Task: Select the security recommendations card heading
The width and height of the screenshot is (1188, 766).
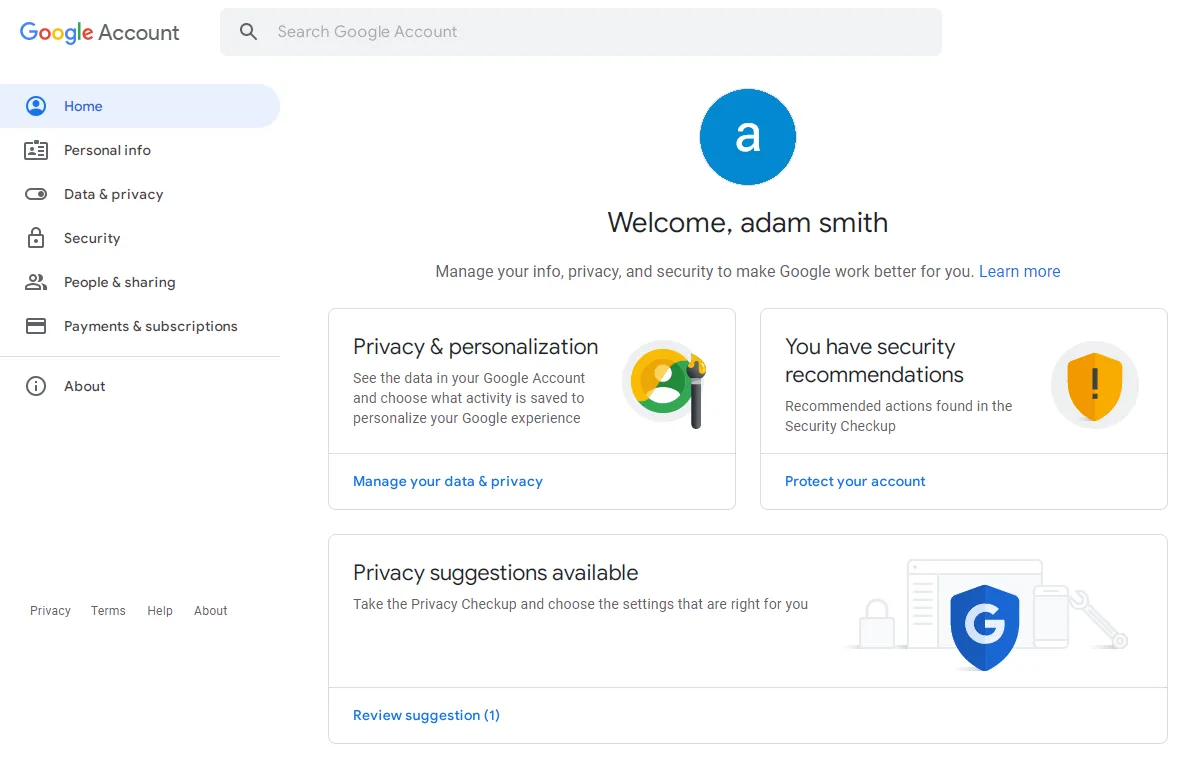Action: (x=874, y=361)
